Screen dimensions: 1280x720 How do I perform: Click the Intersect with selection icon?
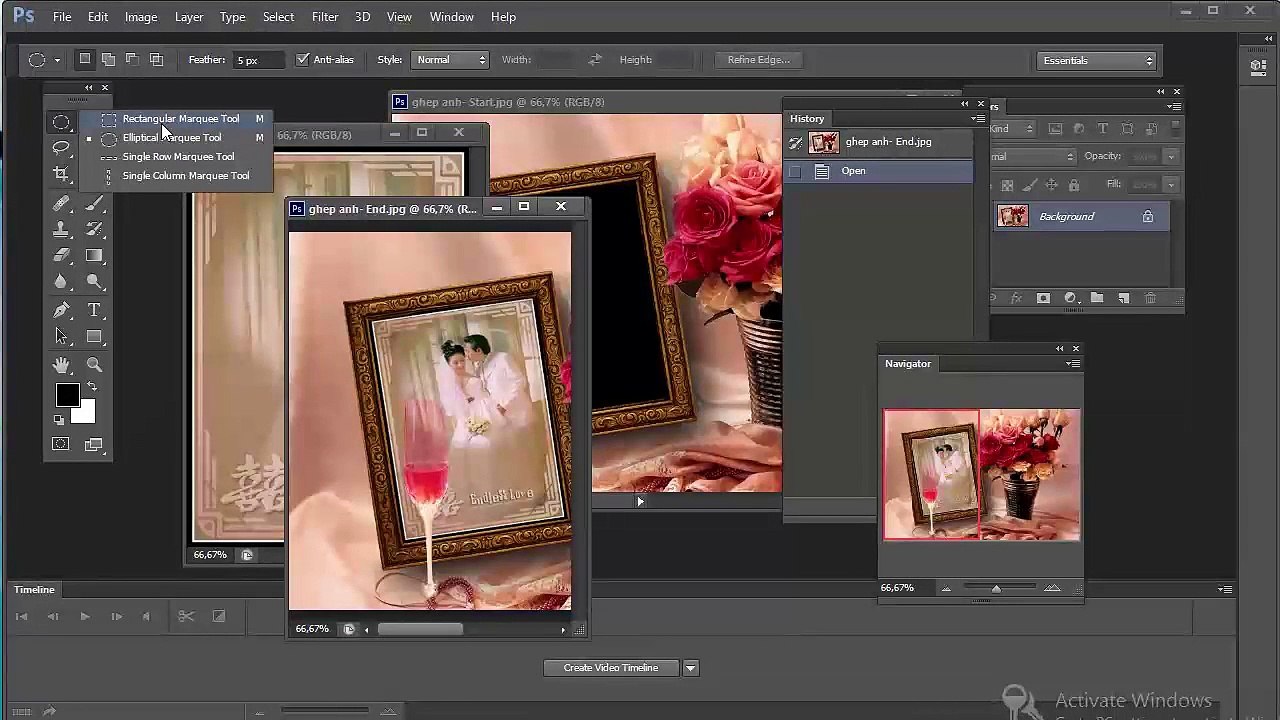(x=156, y=59)
